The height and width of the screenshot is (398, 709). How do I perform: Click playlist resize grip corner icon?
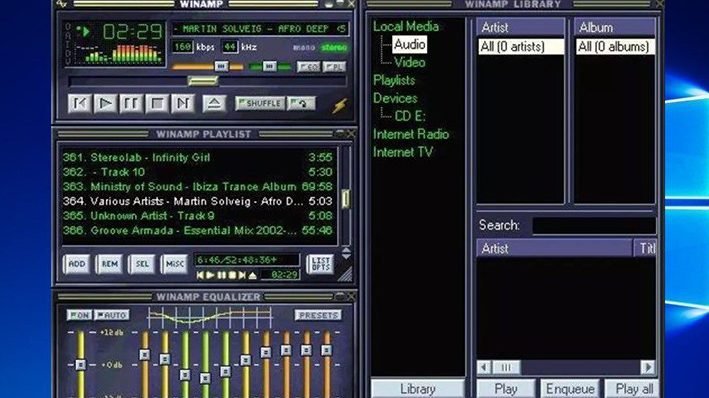[345, 274]
